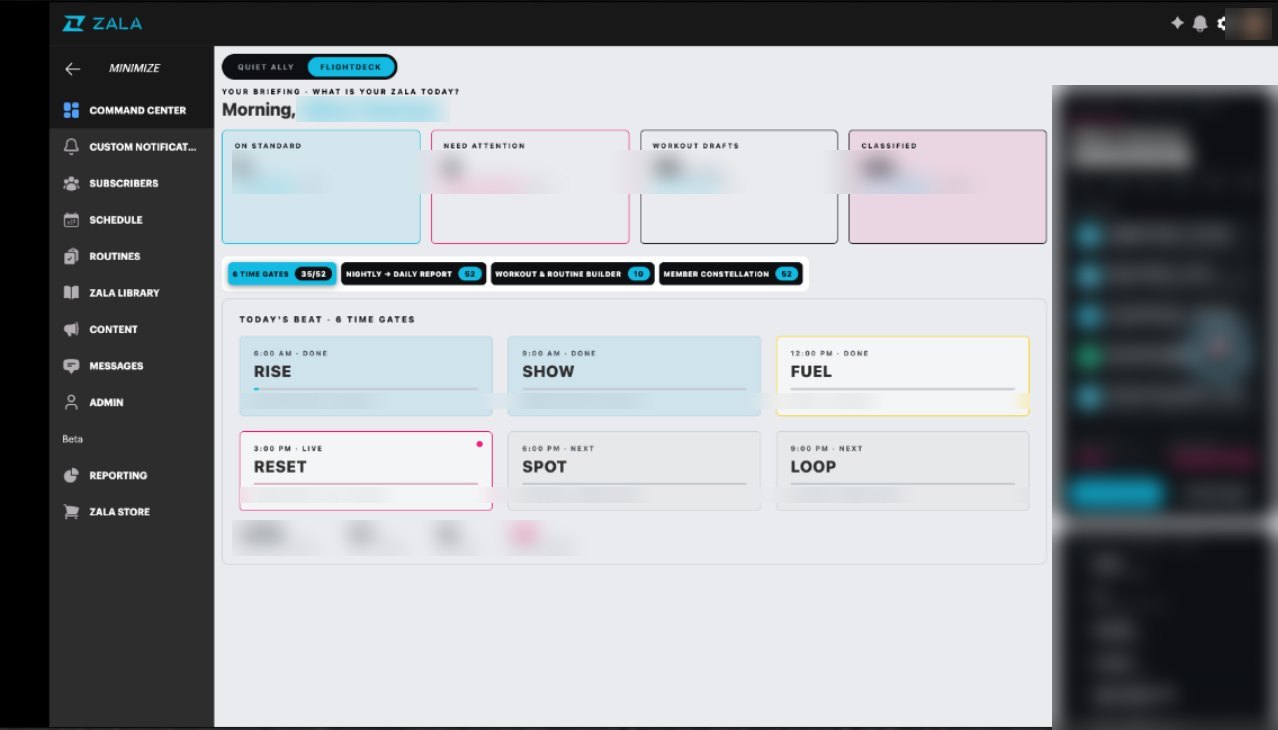Click the Reporting pie chart icon

71,475
